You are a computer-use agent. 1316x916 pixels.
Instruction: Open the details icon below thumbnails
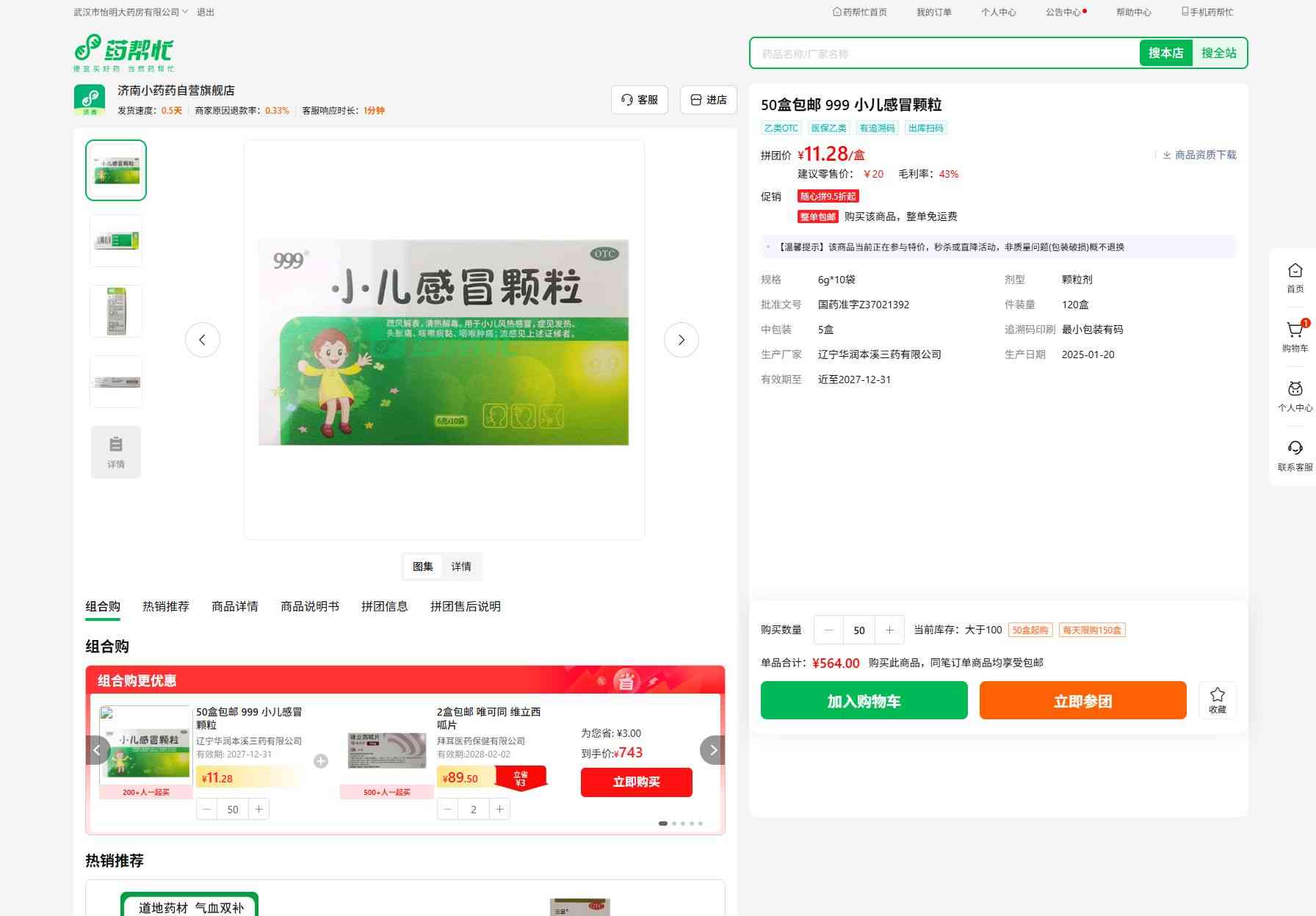tap(116, 451)
